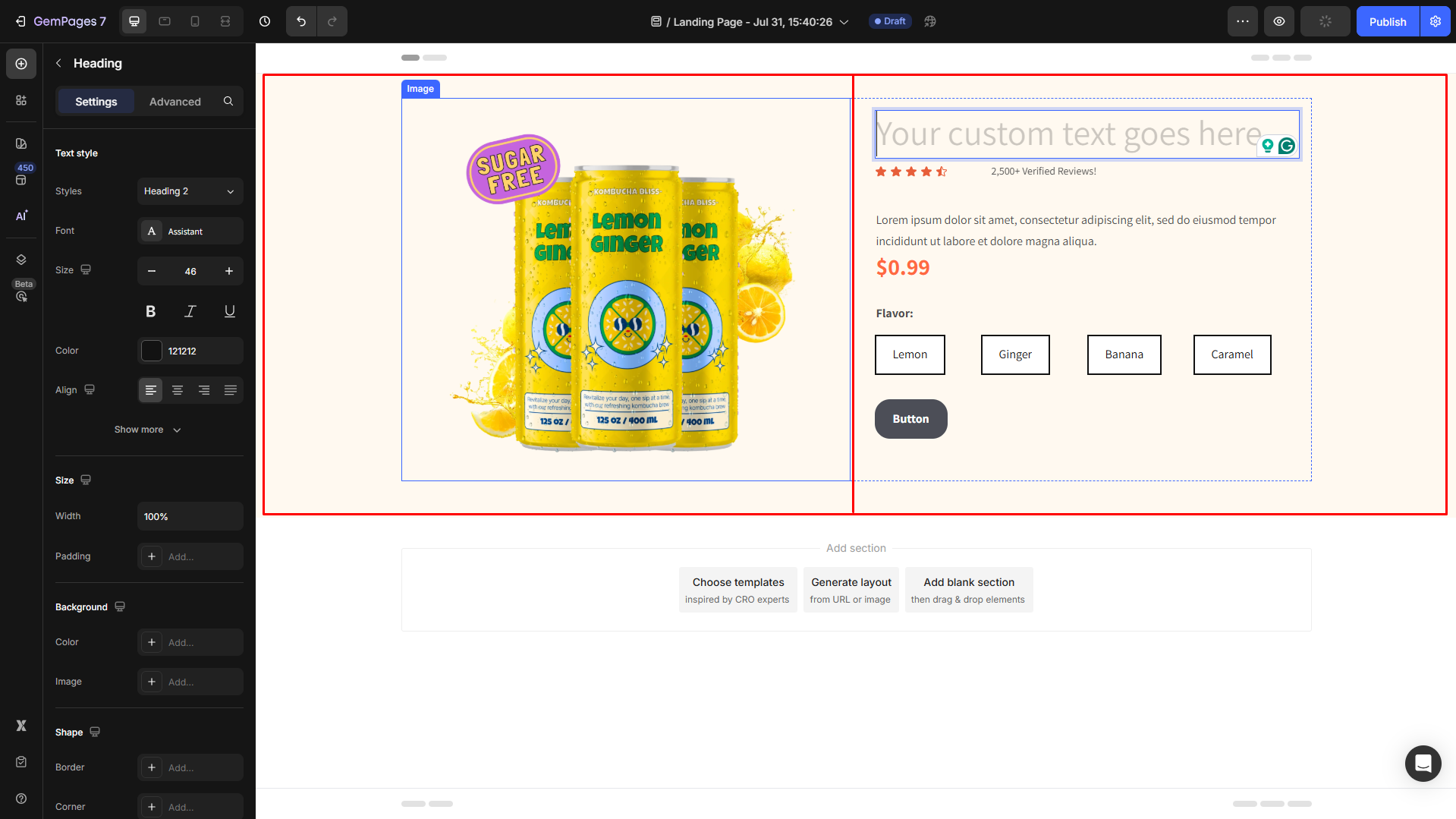Select center text alignment

coord(178,390)
